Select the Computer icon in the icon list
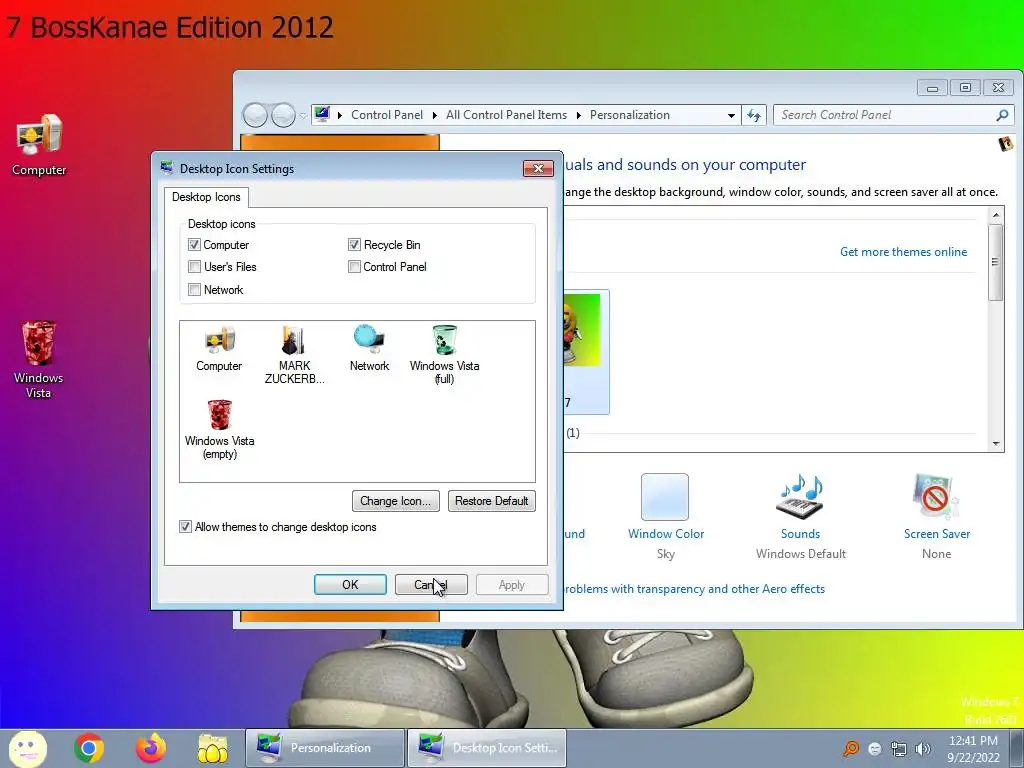 [x=219, y=349]
